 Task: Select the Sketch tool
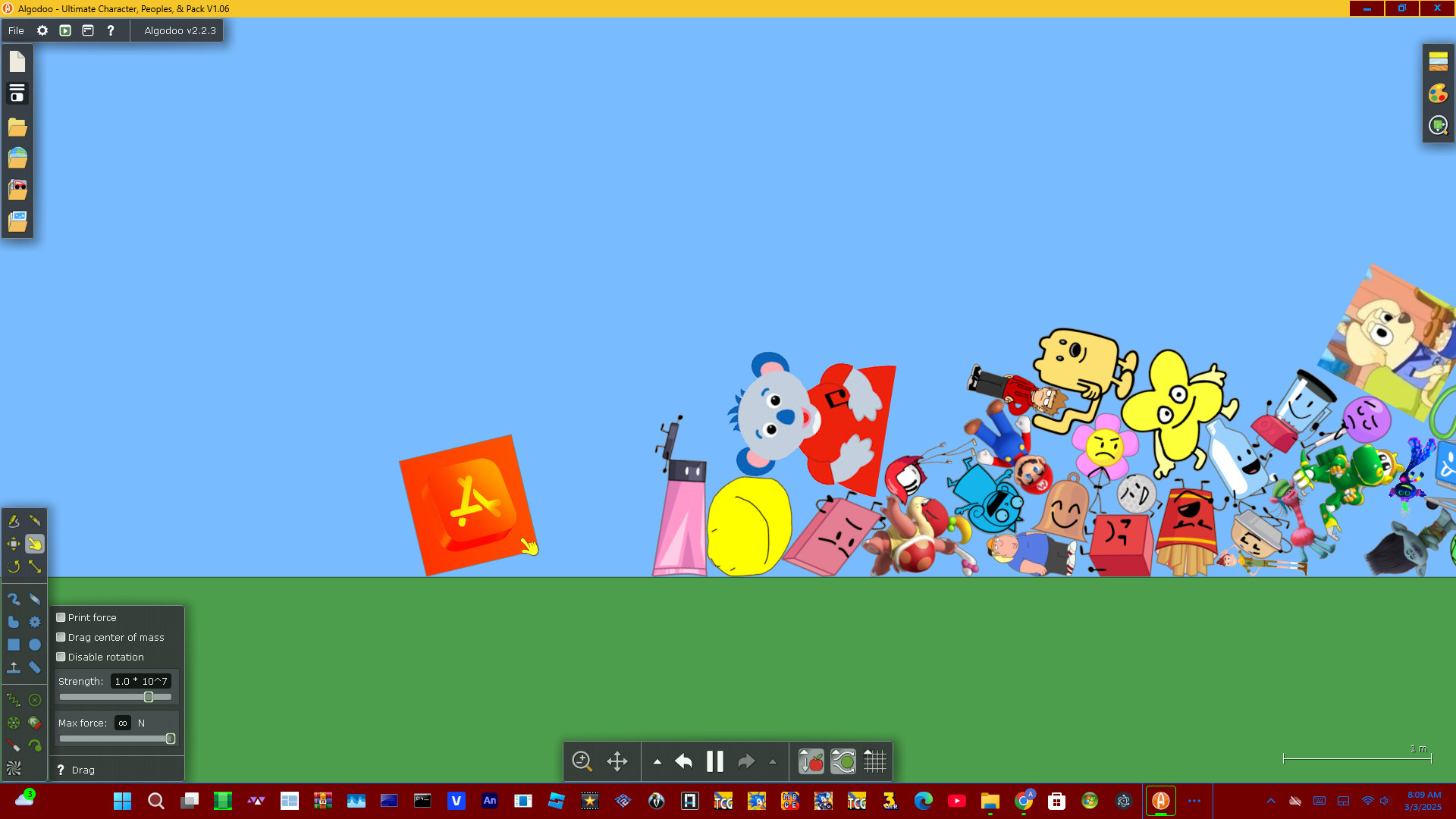[14, 521]
